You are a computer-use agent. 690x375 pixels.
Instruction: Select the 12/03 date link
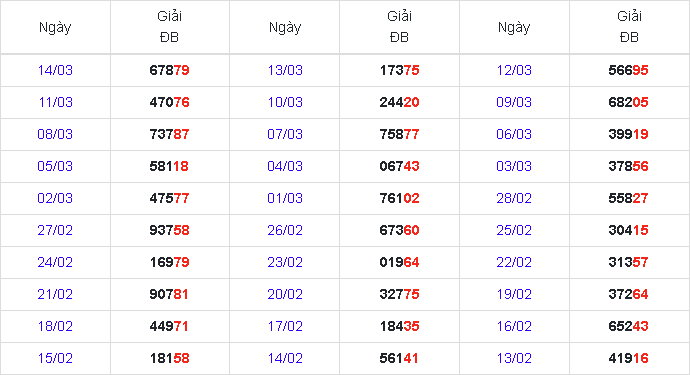coord(514,70)
